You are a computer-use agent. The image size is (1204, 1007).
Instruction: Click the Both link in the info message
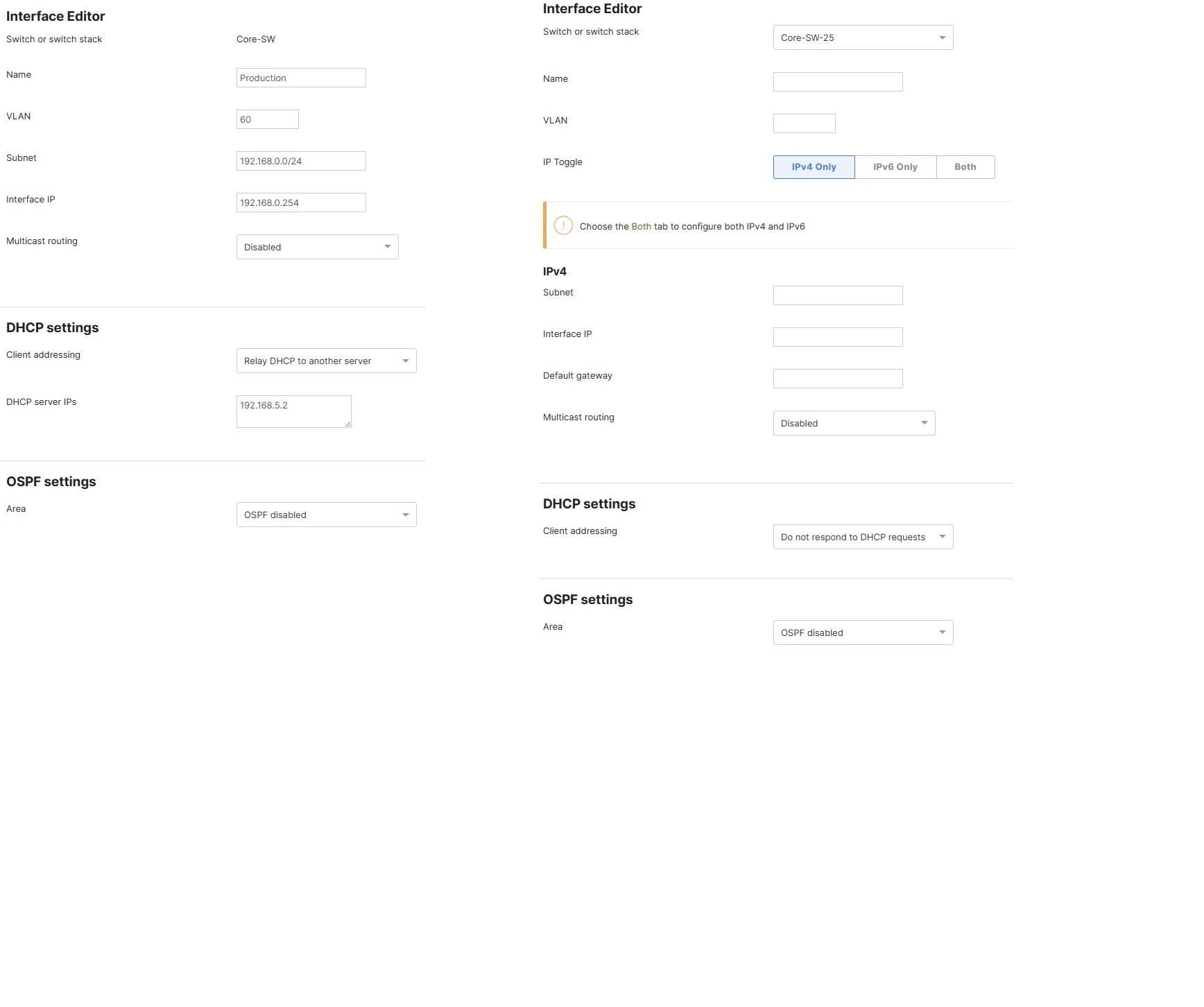click(641, 226)
